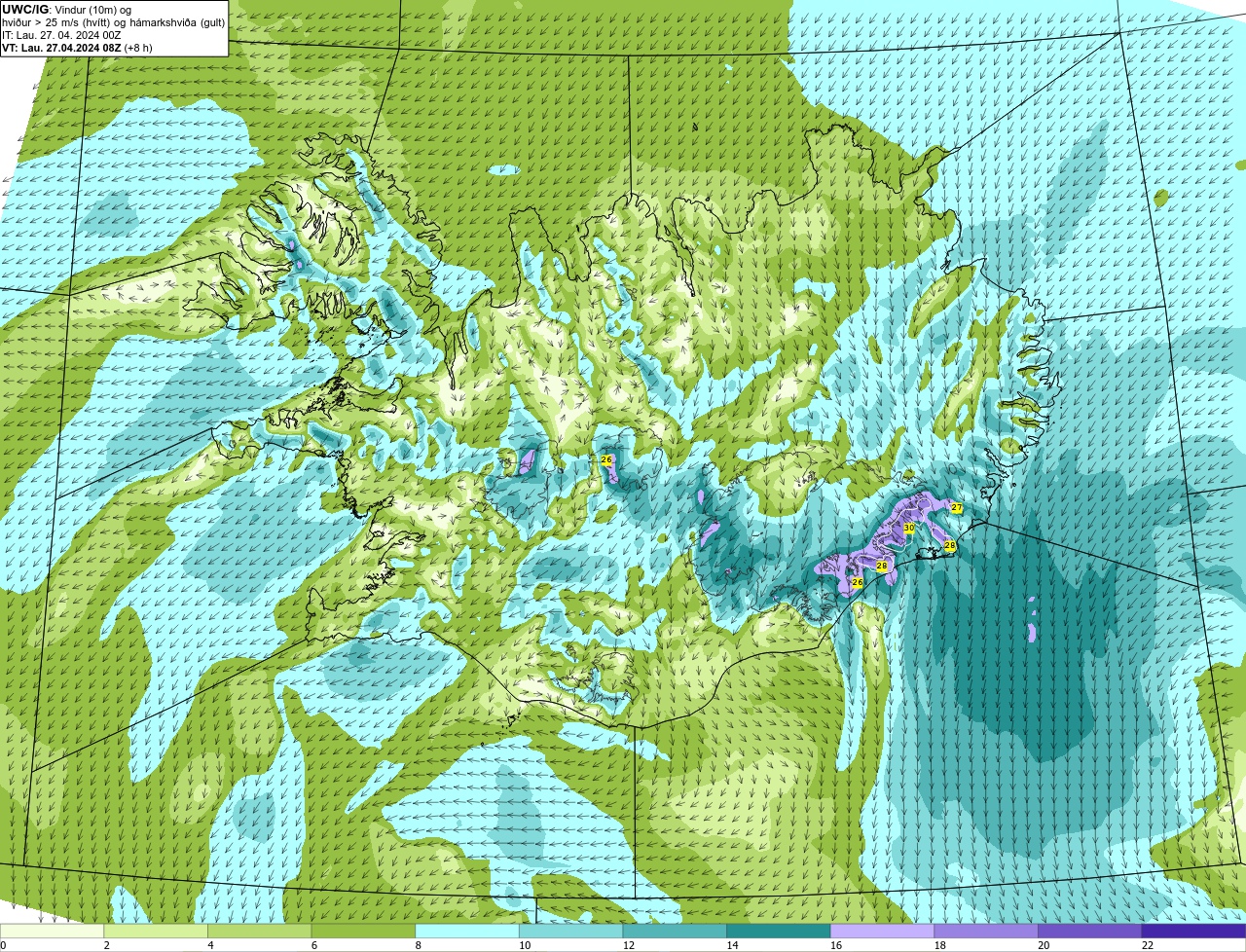This screenshot has height=952, width=1246.
Task: Click the scale value '4' on the color bar
Action: 210,945
